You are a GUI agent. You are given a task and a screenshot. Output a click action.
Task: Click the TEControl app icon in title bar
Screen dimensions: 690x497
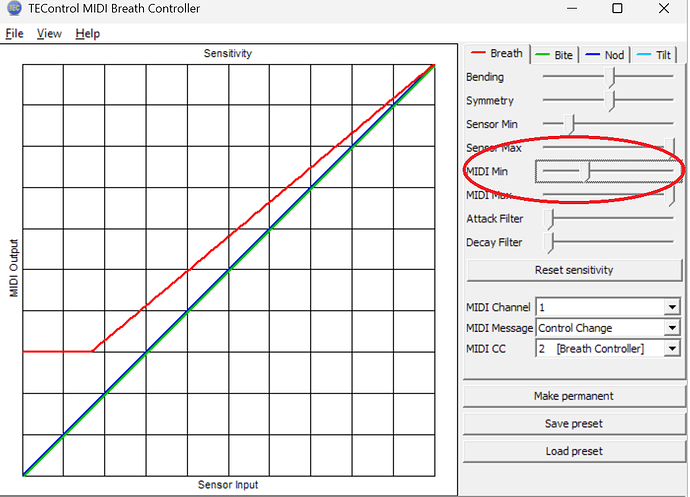click(14, 8)
